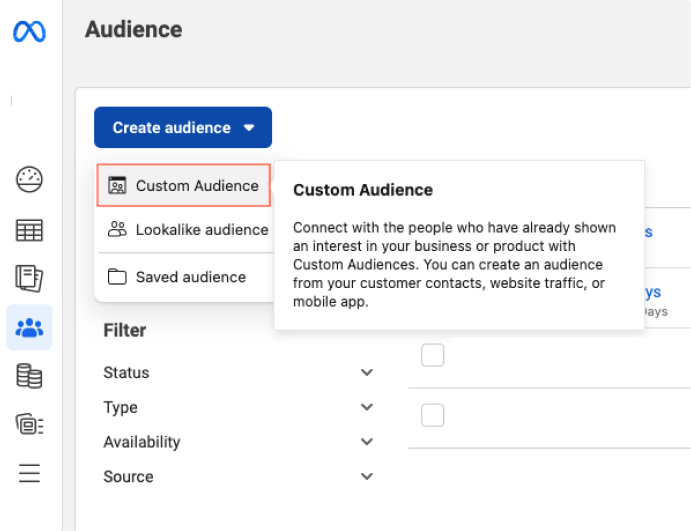This screenshot has height=531, width=691.
Task: Choose Saved audience from the menu
Action: [190, 277]
